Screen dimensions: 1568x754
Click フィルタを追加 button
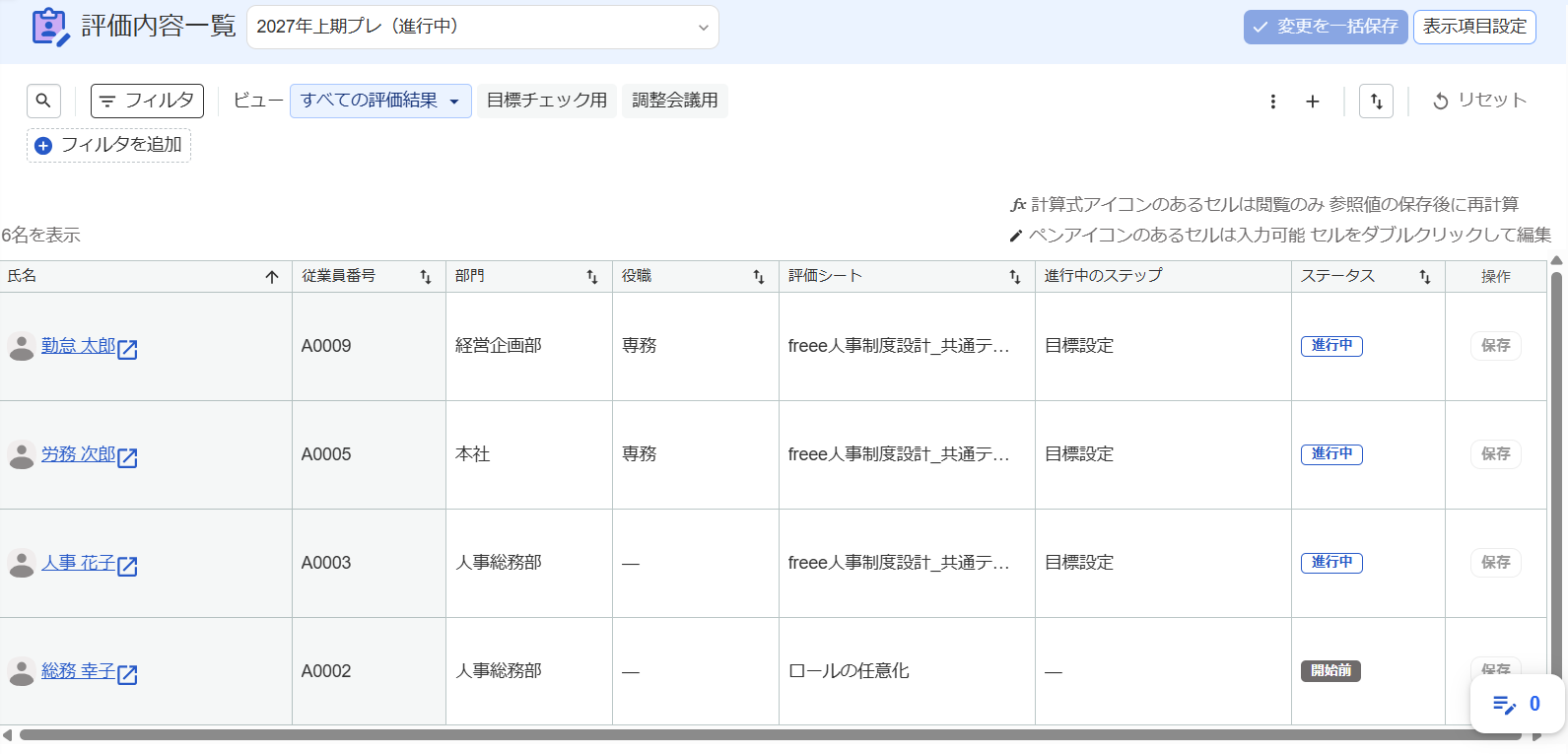(108, 145)
